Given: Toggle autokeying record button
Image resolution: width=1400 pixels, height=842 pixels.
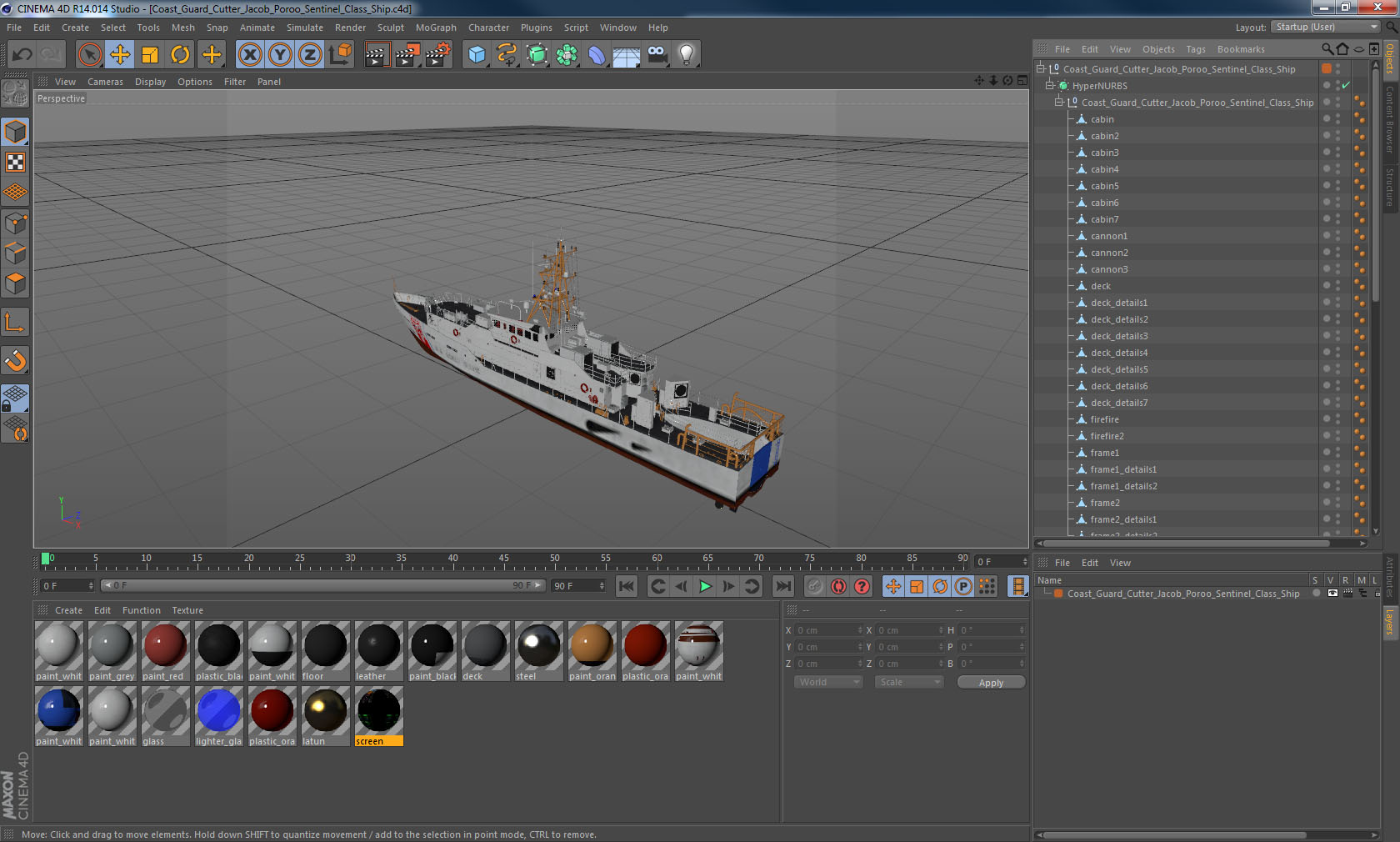Looking at the screenshot, I should click(838, 586).
